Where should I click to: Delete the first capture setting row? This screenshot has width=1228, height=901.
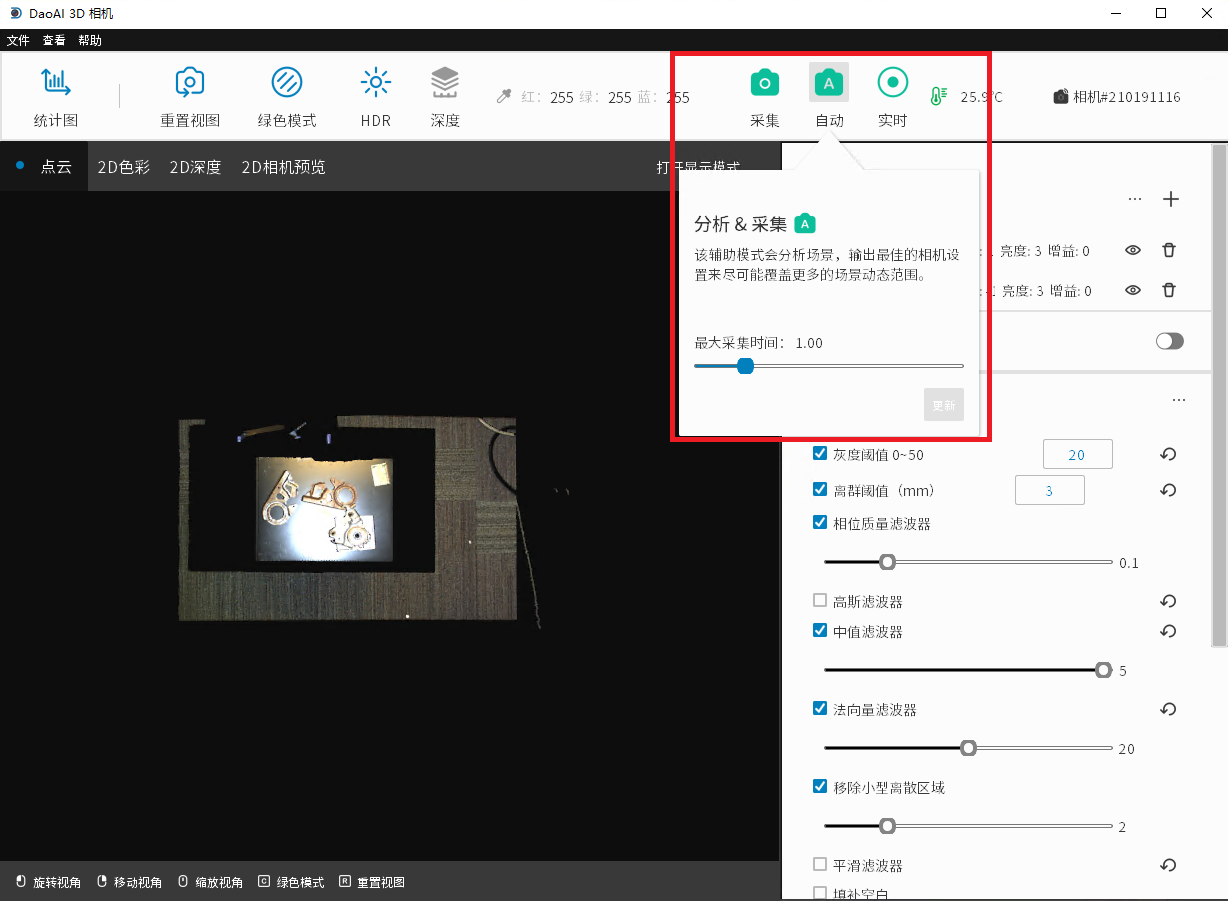[1168, 251]
